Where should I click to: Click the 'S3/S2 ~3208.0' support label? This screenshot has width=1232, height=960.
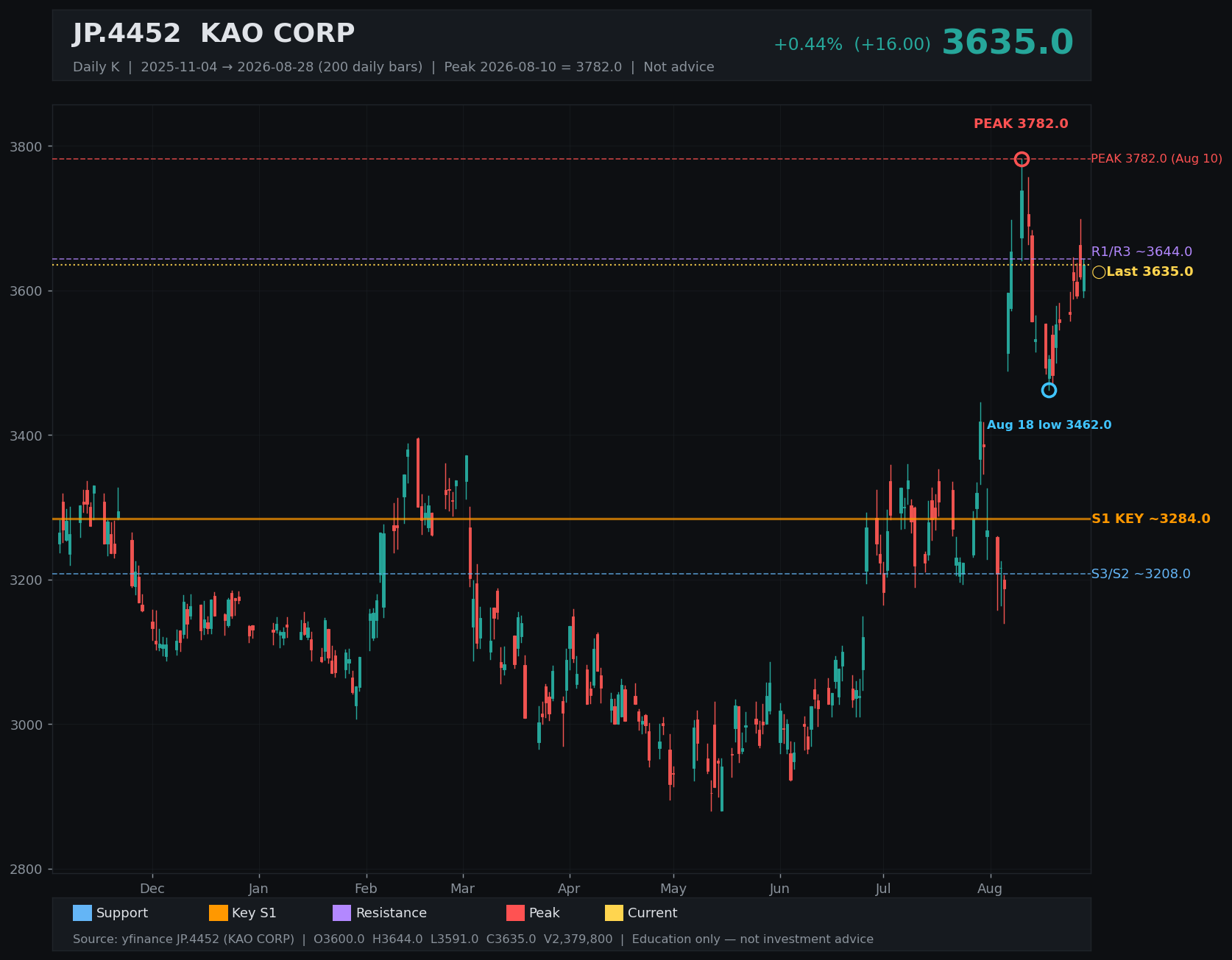click(1141, 574)
